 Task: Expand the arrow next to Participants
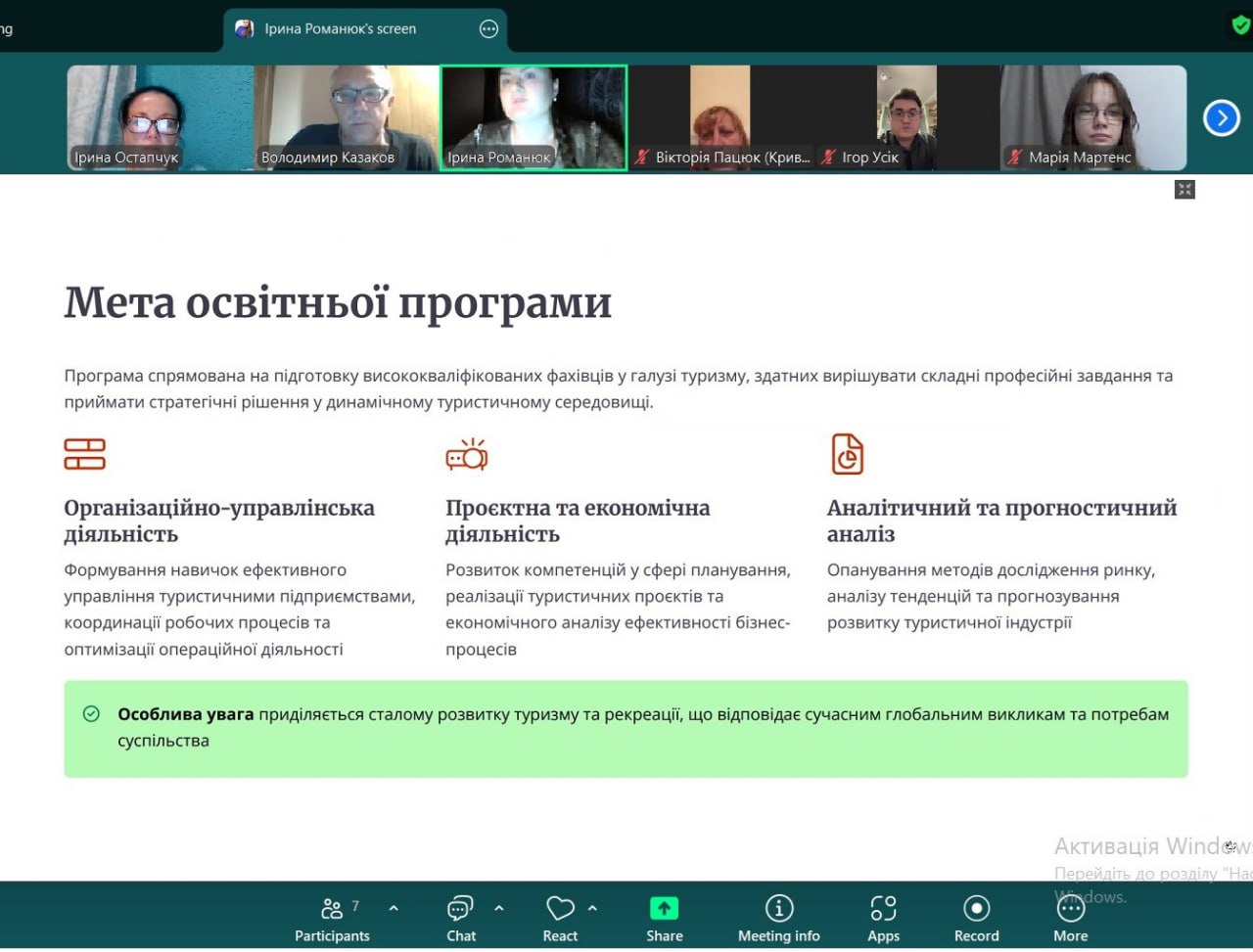[x=394, y=908]
